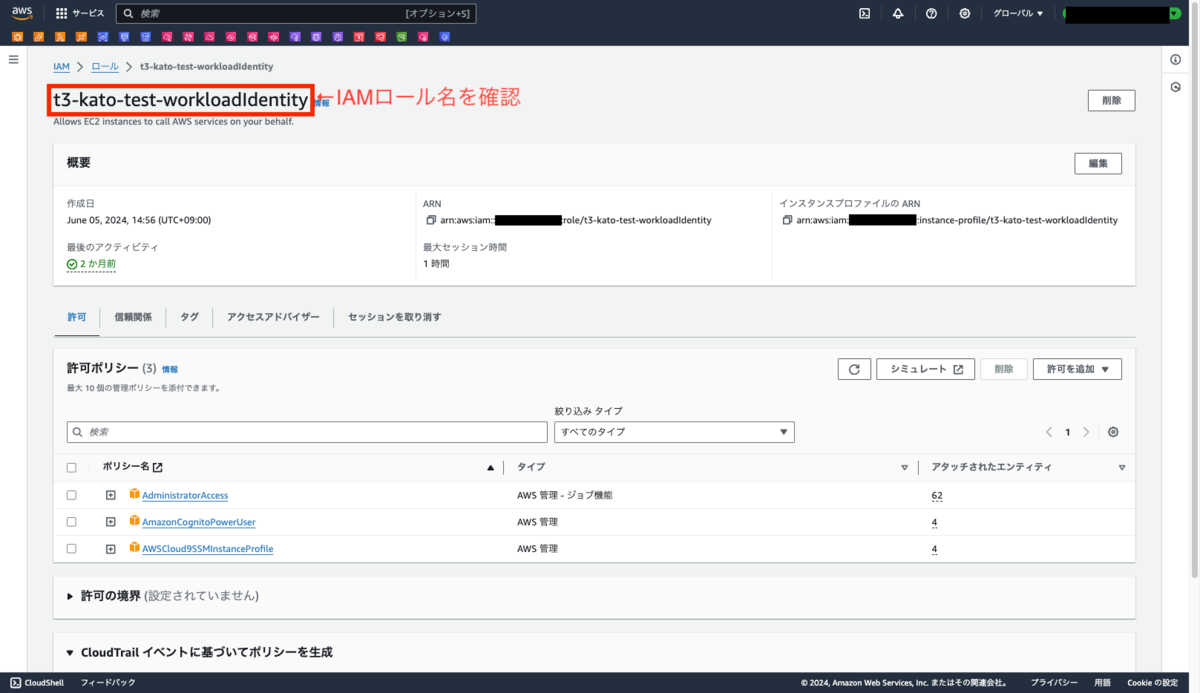Go to previous page of policies
This screenshot has height=693, width=1200.
1049,432
